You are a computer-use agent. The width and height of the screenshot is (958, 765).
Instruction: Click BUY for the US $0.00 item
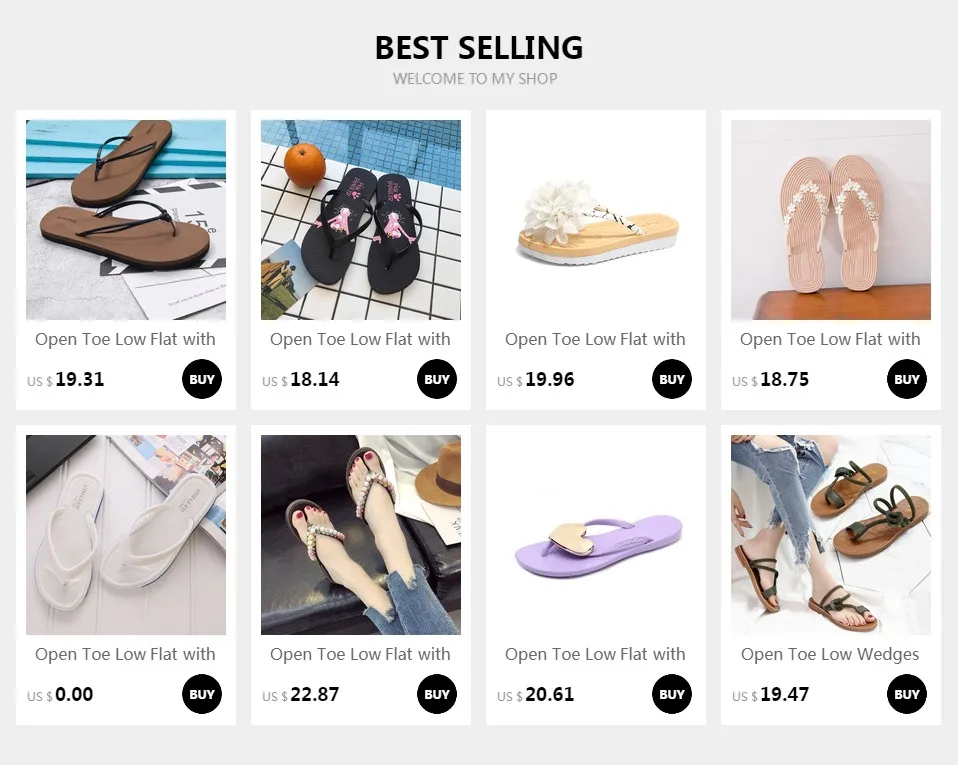click(x=202, y=695)
